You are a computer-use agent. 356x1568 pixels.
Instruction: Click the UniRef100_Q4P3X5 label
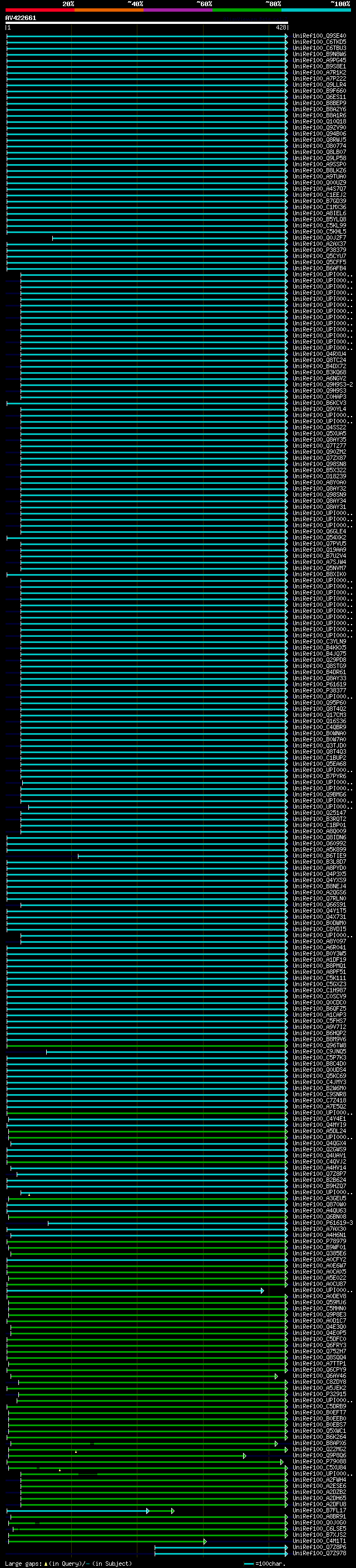(319, 875)
